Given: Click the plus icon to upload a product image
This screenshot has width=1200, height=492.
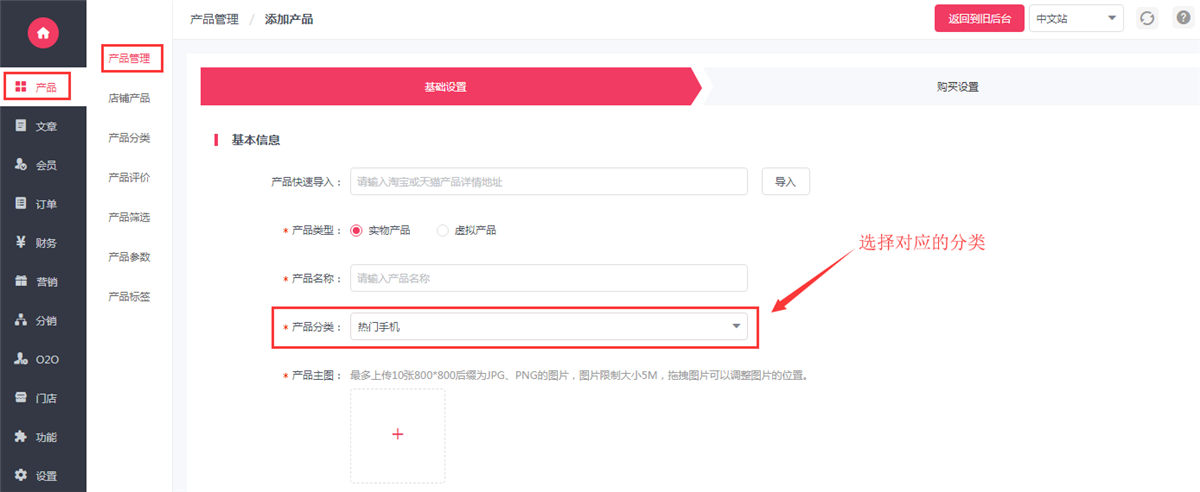Looking at the screenshot, I should pyautogui.click(x=397, y=435).
